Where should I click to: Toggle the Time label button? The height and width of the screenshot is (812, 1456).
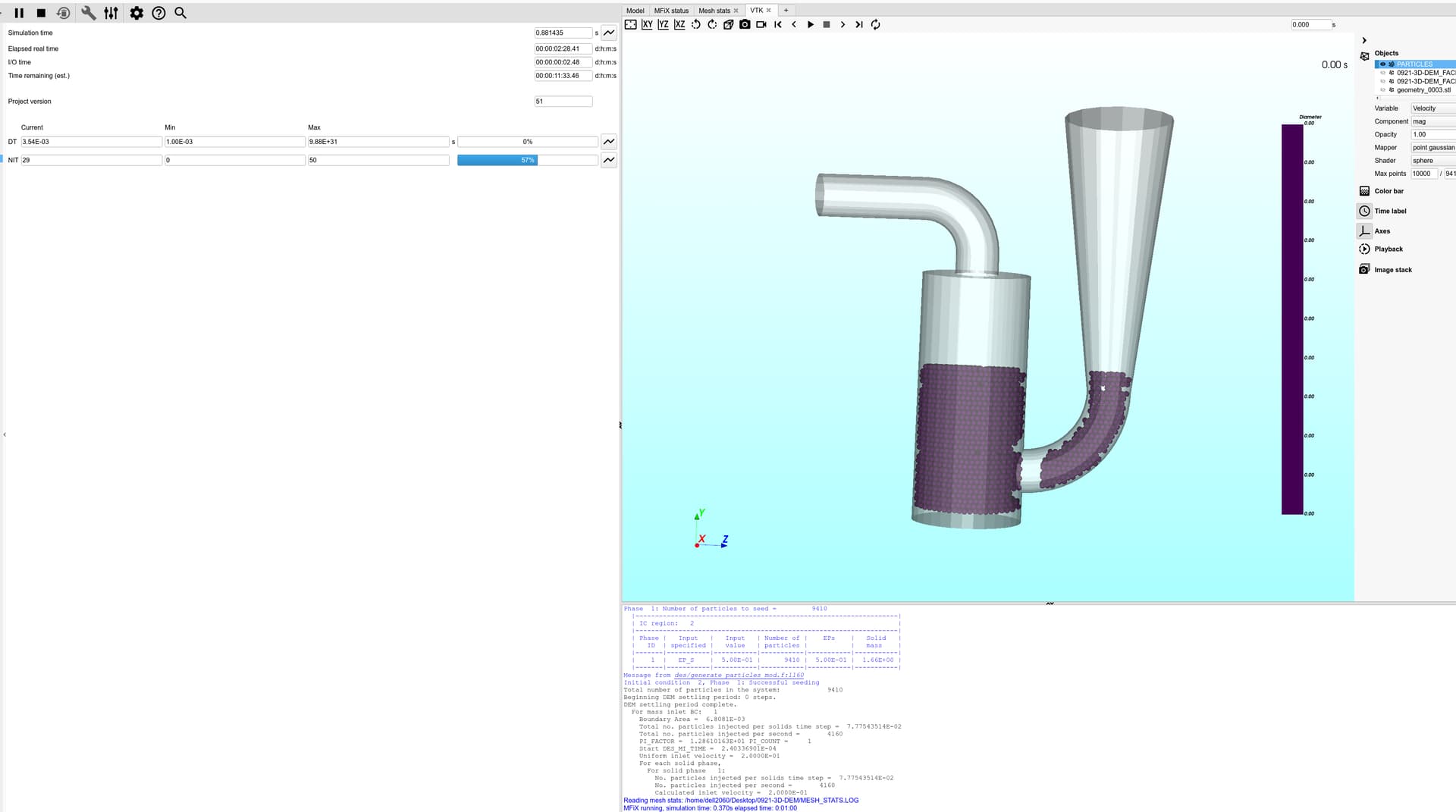pyautogui.click(x=1364, y=211)
